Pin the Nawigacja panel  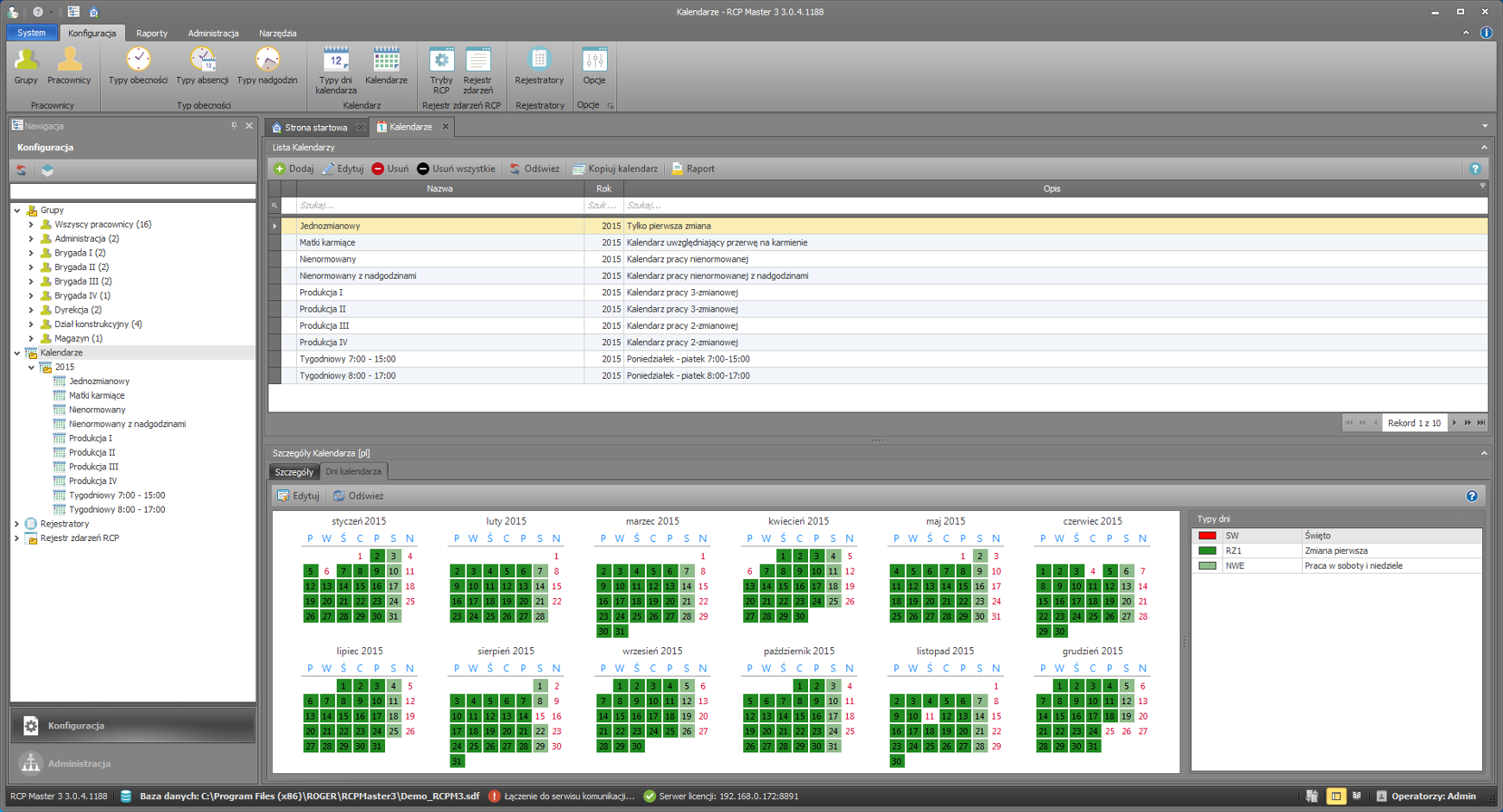click(234, 126)
